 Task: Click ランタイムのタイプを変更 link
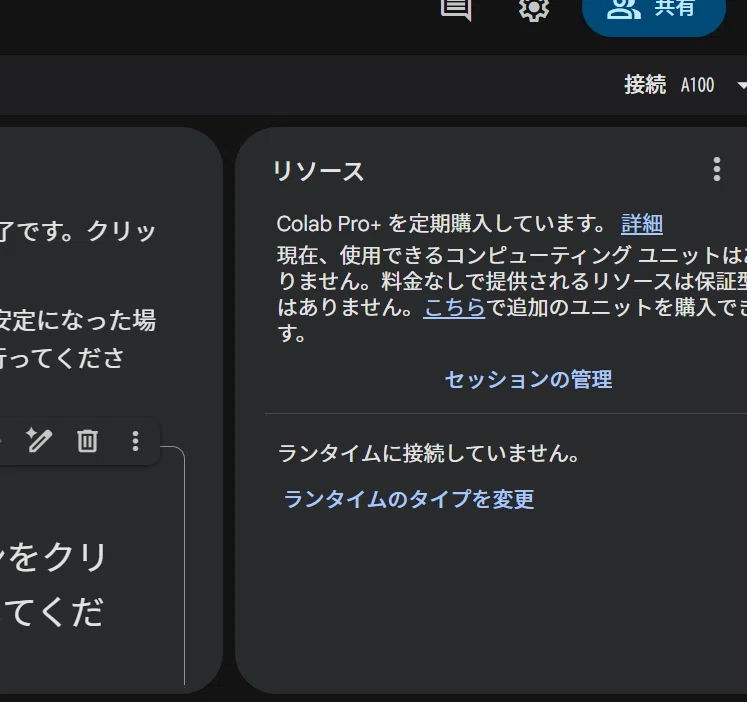[409, 499]
